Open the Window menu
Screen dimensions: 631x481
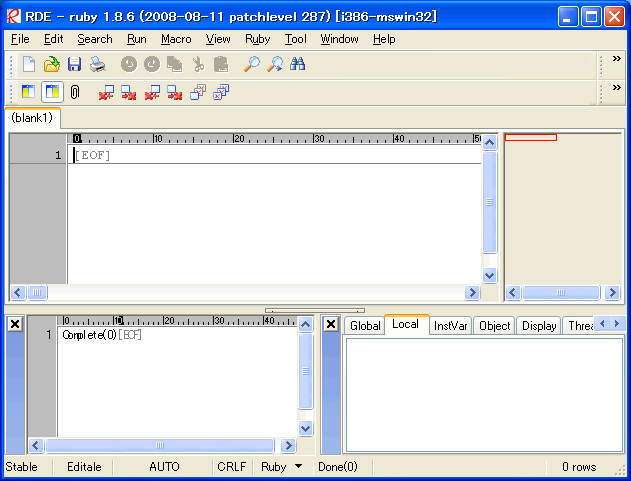pos(339,39)
